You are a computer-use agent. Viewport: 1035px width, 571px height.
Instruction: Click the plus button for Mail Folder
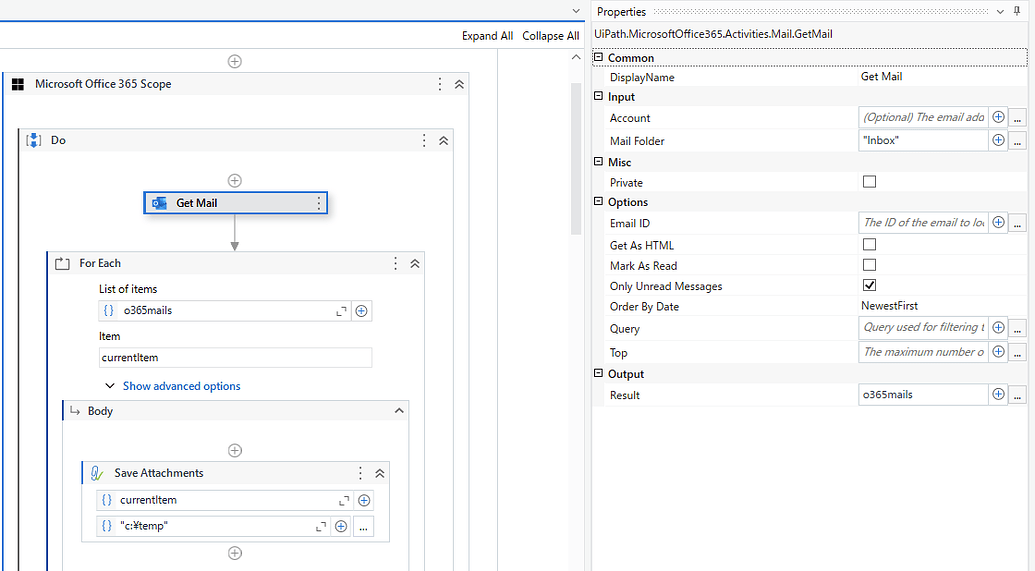pyautogui.click(x=999, y=141)
